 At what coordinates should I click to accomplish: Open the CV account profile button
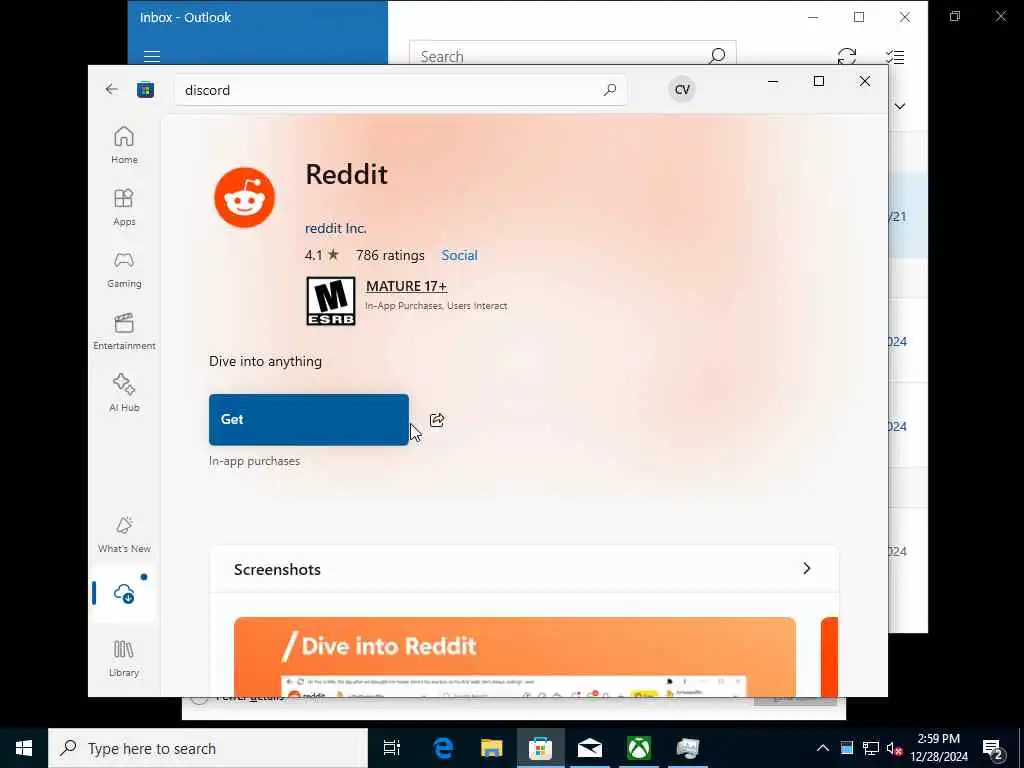(682, 89)
